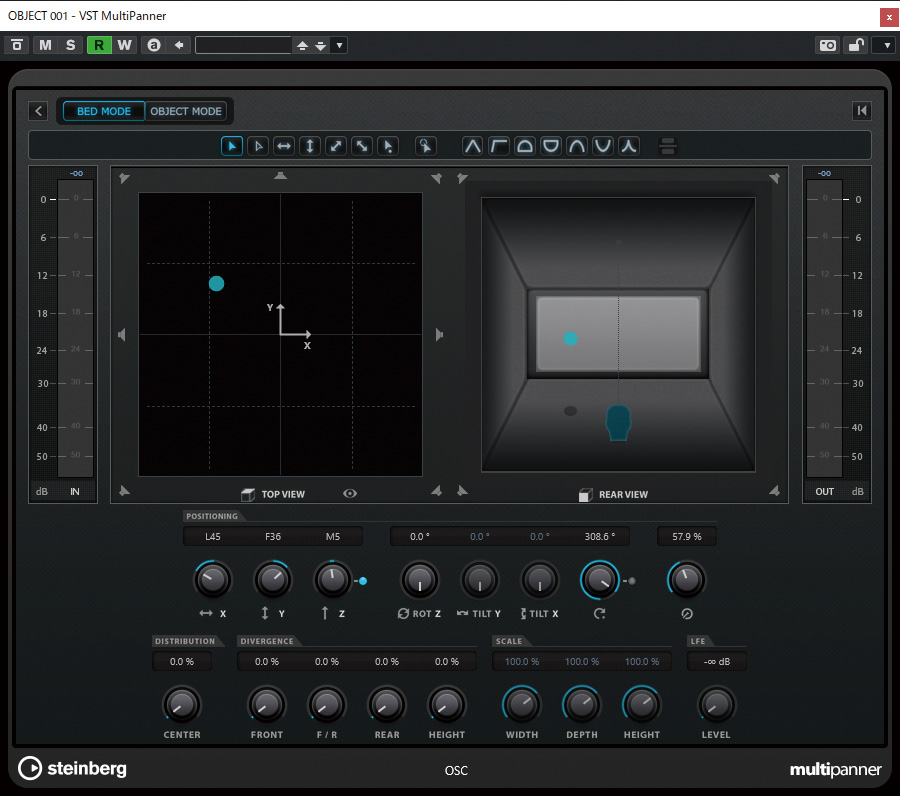Select the outline arrow tool
Viewport: 900px width, 796px height.
[x=258, y=146]
